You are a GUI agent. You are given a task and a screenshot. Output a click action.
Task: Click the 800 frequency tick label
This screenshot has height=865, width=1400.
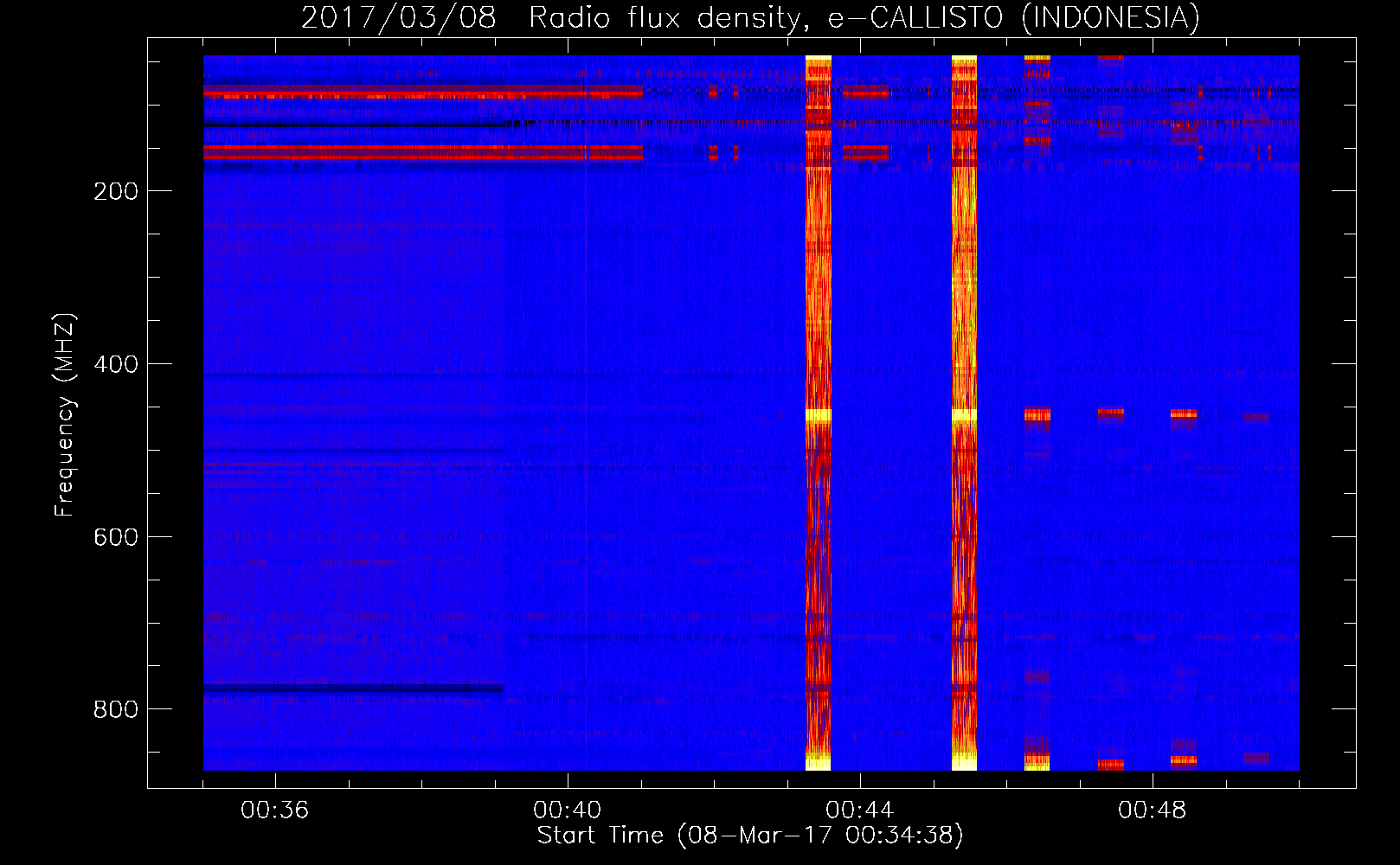click(116, 709)
